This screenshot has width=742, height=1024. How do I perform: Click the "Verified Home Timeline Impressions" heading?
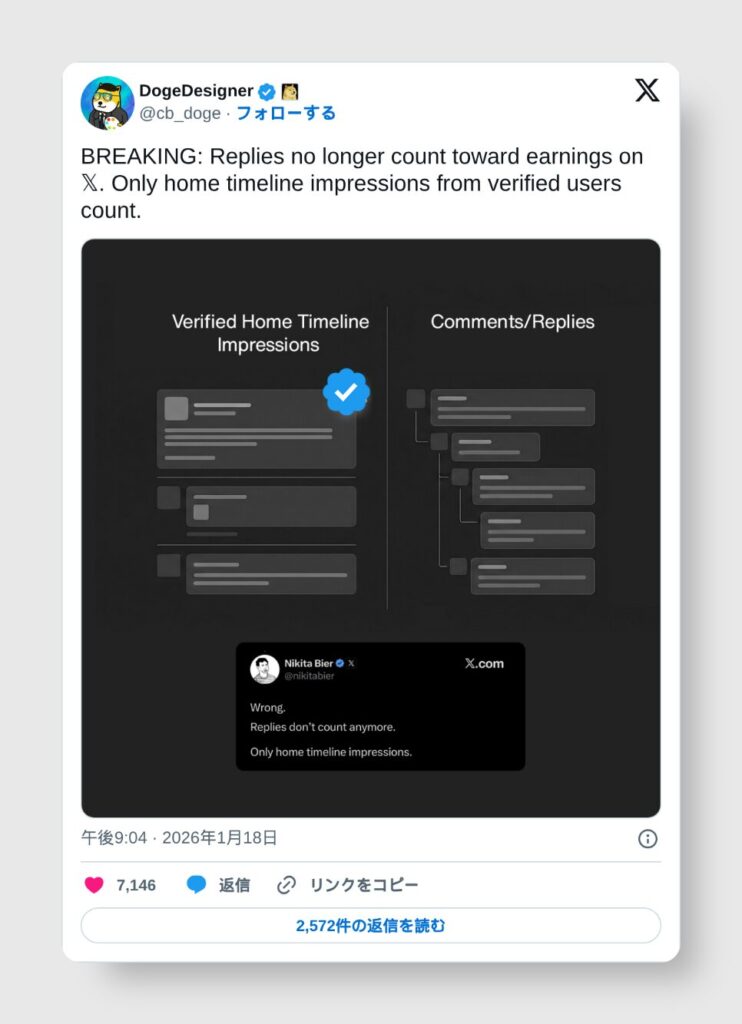pos(270,333)
